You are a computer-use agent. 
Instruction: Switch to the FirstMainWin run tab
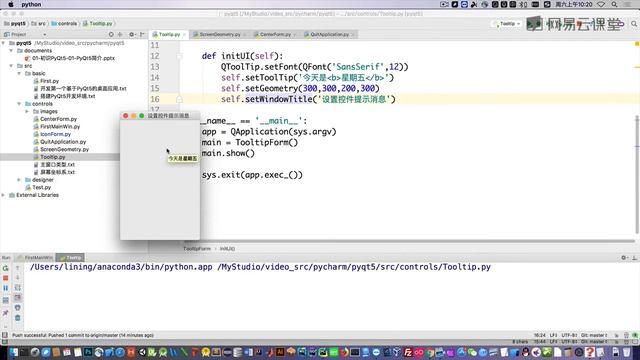pos(35,258)
